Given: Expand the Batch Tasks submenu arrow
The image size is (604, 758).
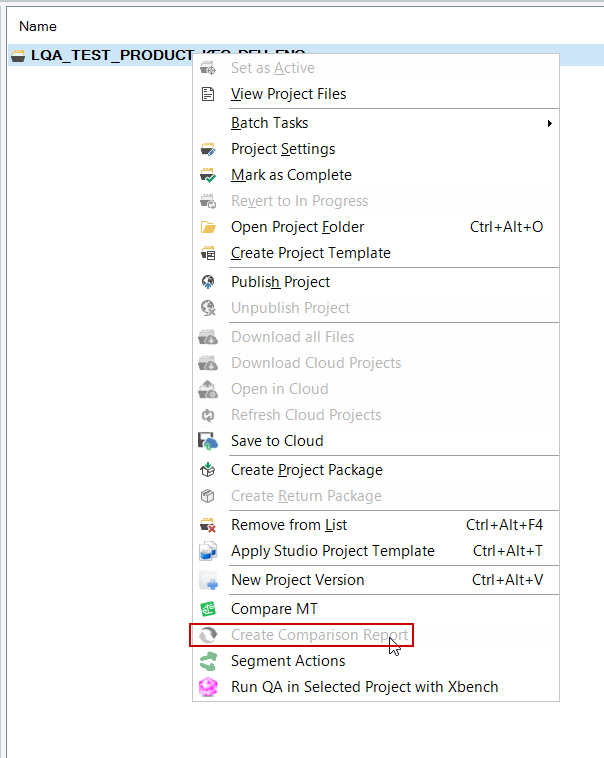Looking at the screenshot, I should pos(549,123).
